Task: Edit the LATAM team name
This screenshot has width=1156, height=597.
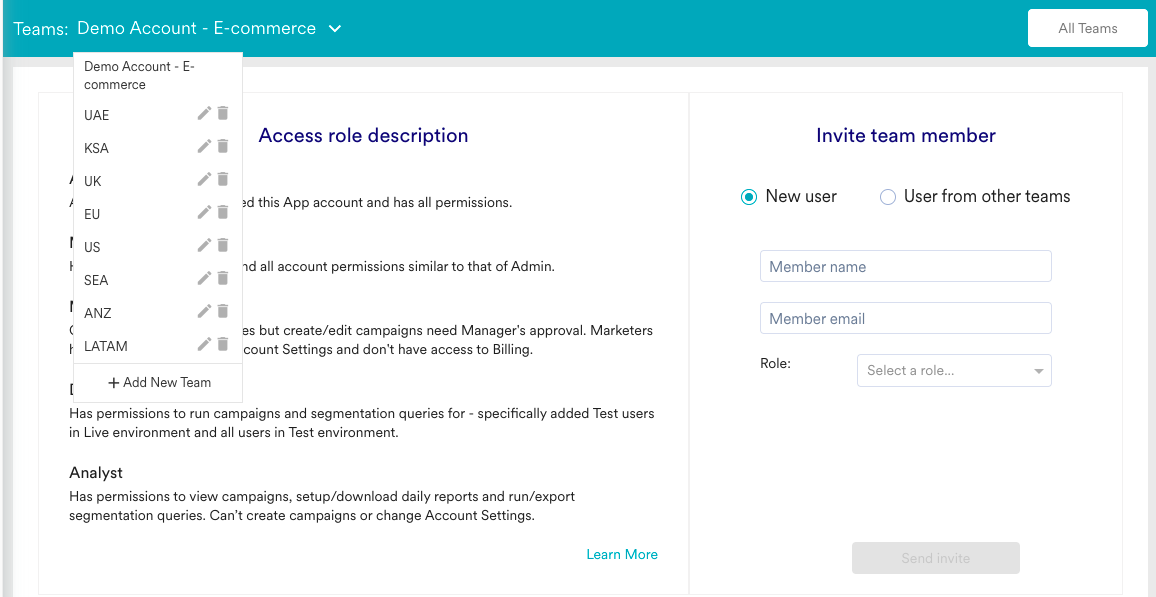Action: tap(204, 344)
